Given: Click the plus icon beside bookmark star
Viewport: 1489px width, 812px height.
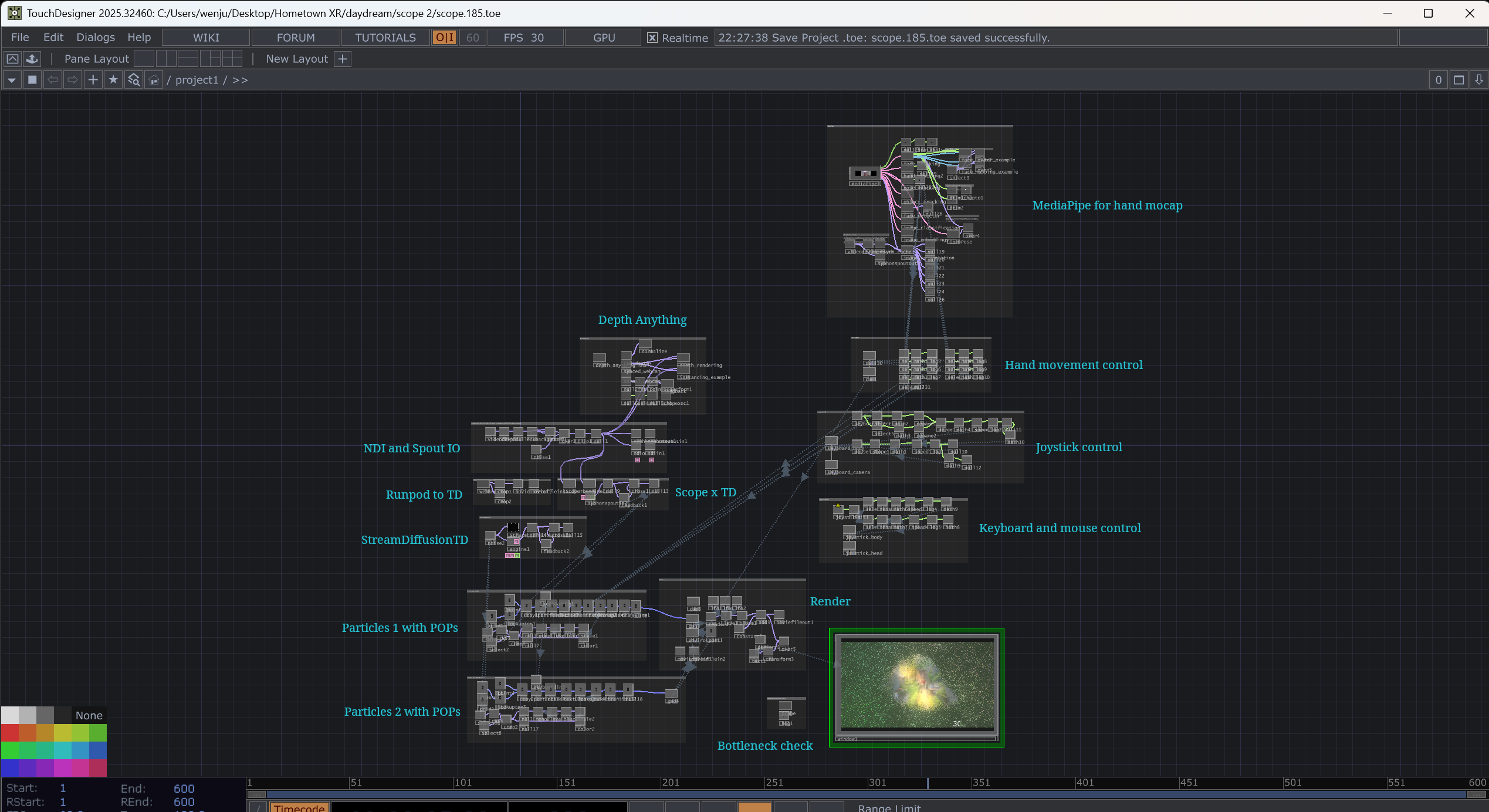Looking at the screenshot, I should (x=93, y=80).
